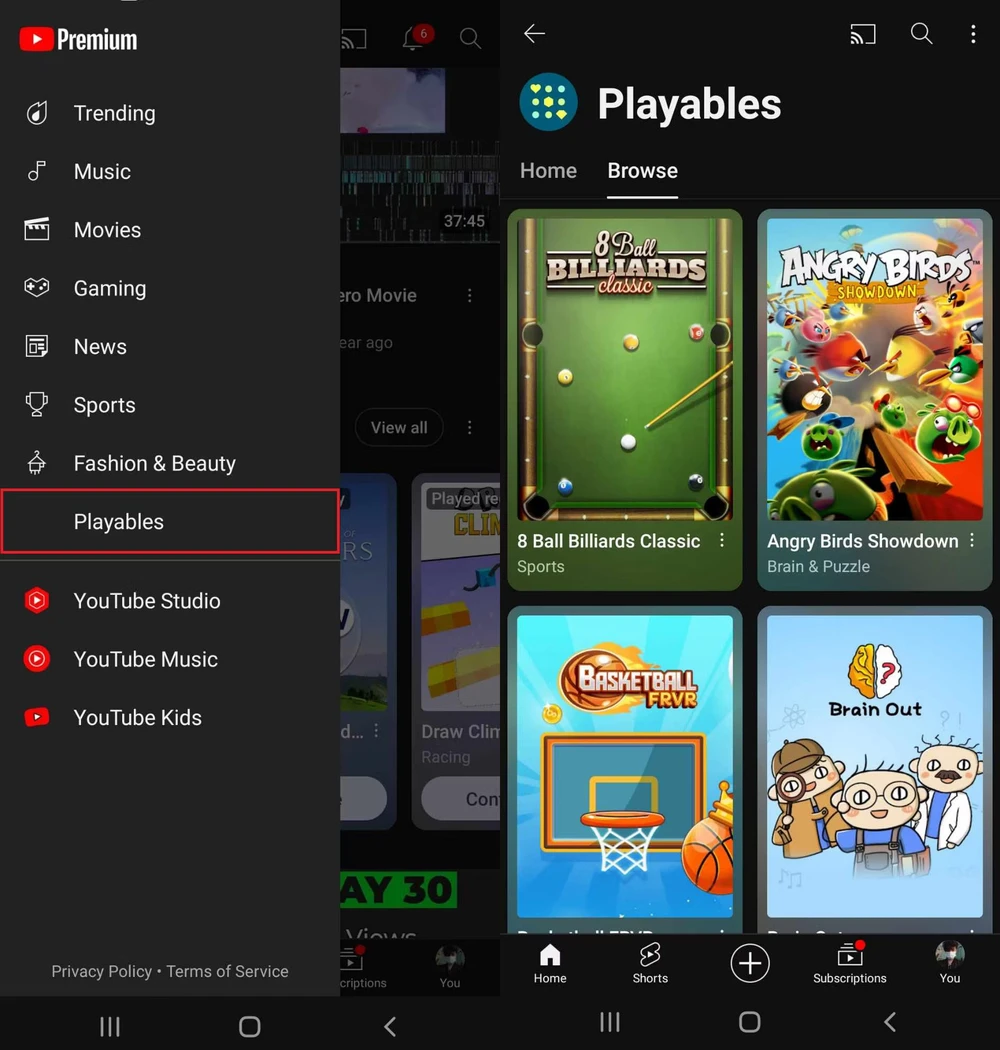Screen dimensions: 1000x1050
Task: Select the Sports category in the sidebar
Action: [x=103, y=405]
